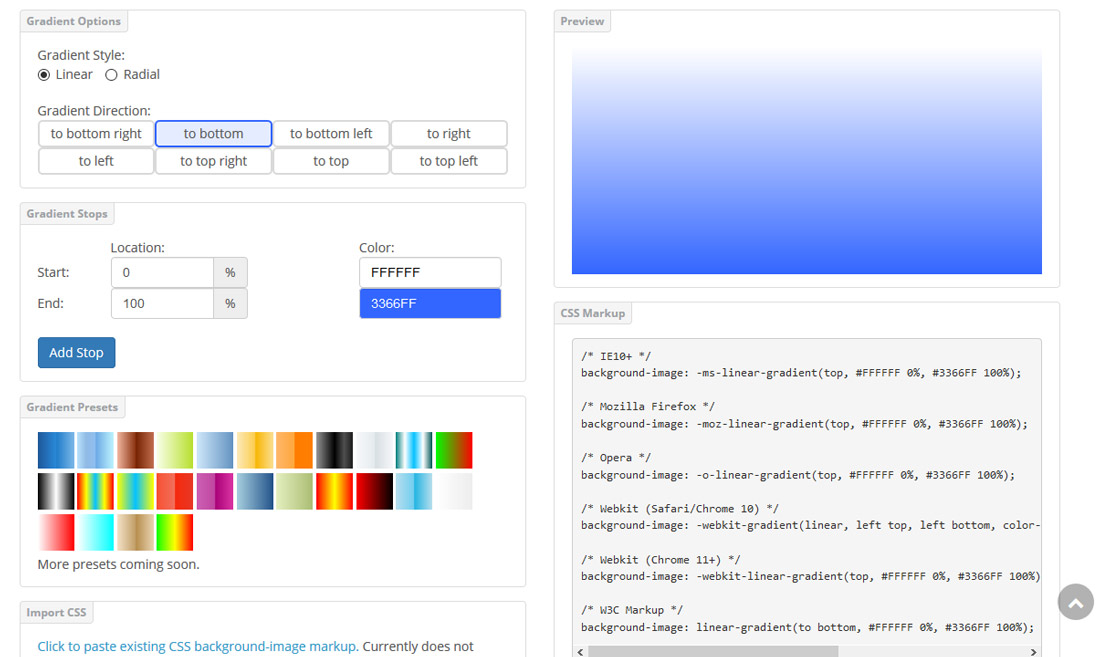Apply the white to red preset

pos(56,532)
